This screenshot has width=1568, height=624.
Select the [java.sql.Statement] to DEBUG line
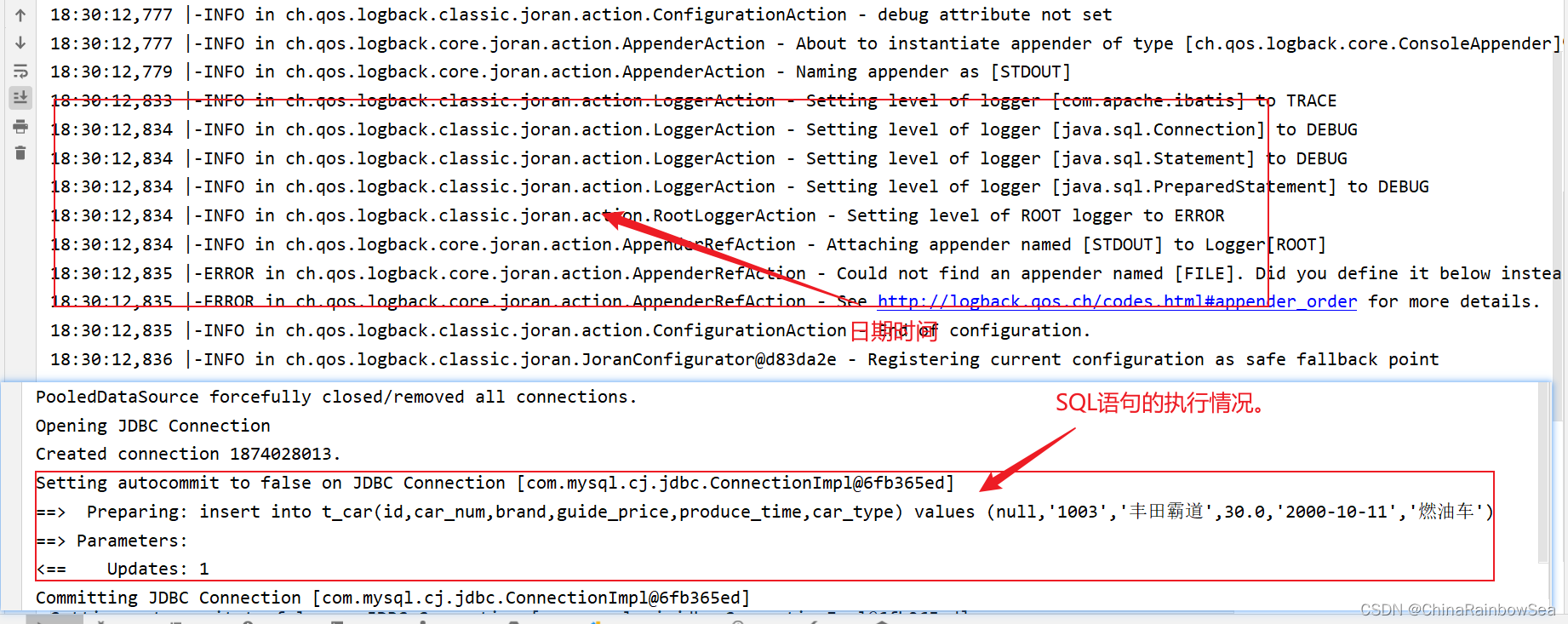tap(699, 158)
